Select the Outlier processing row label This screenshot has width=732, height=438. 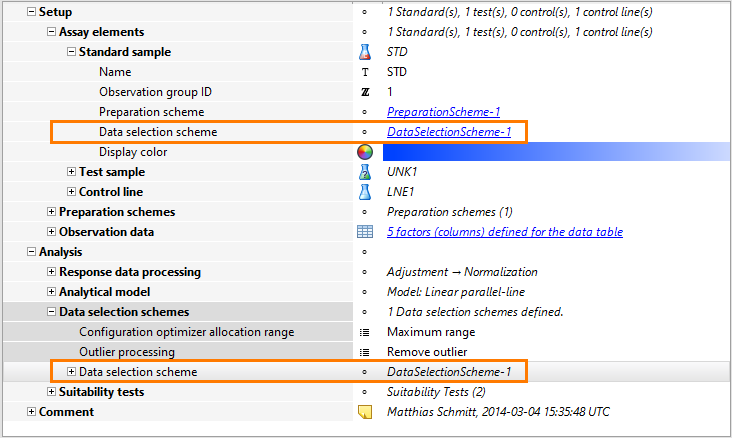coord(127,352)
